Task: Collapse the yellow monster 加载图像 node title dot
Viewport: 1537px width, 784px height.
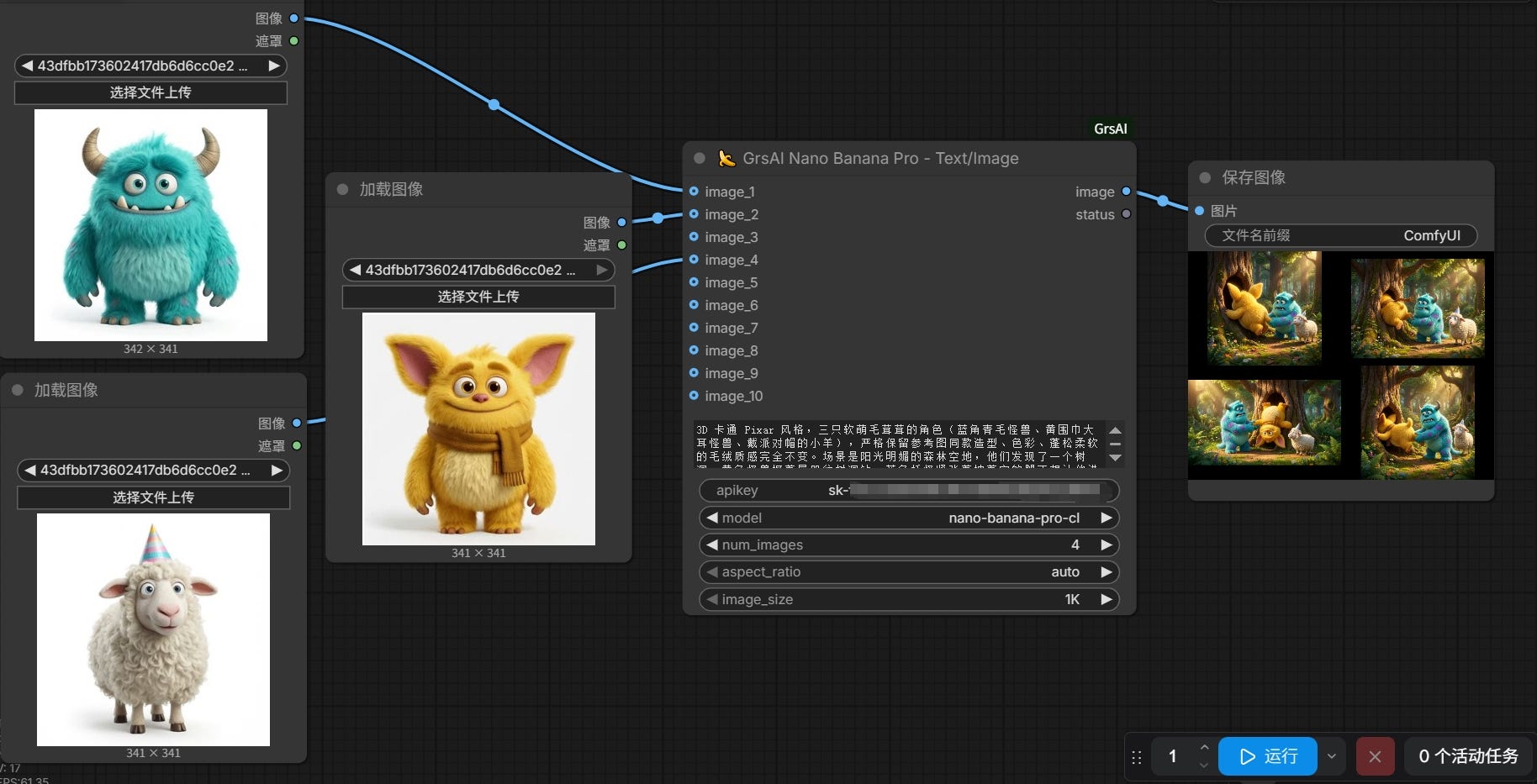Action: [x=342, y=189]
